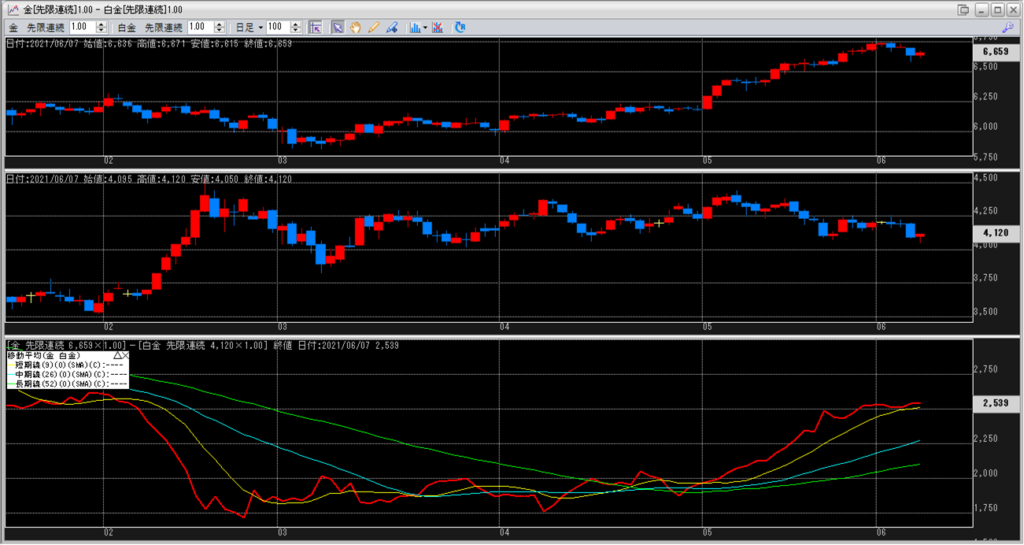Screen dimensions: 1024x545
Task: Collapse the 移動平均 legend with triangle
Action: (x=118, y=355)
